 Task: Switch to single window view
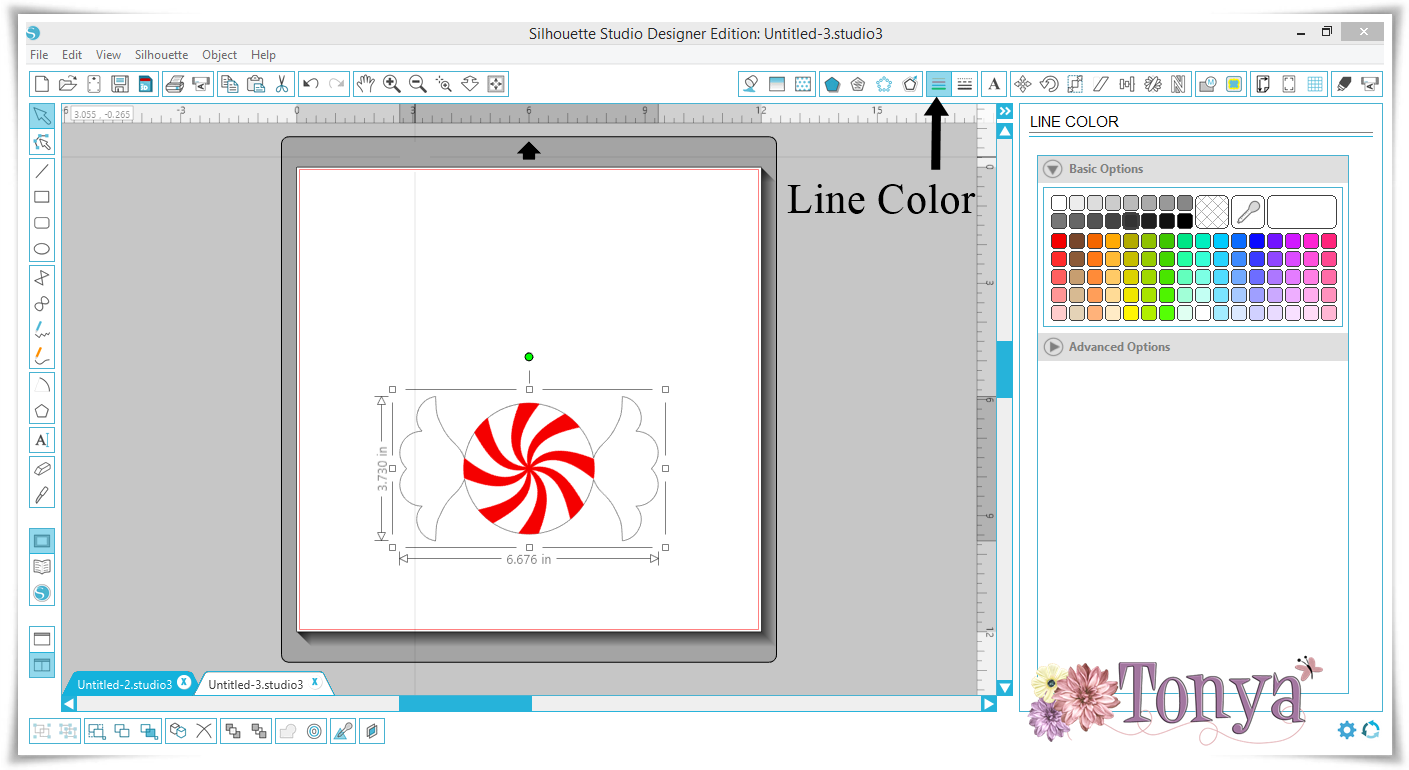click(42, 638)
